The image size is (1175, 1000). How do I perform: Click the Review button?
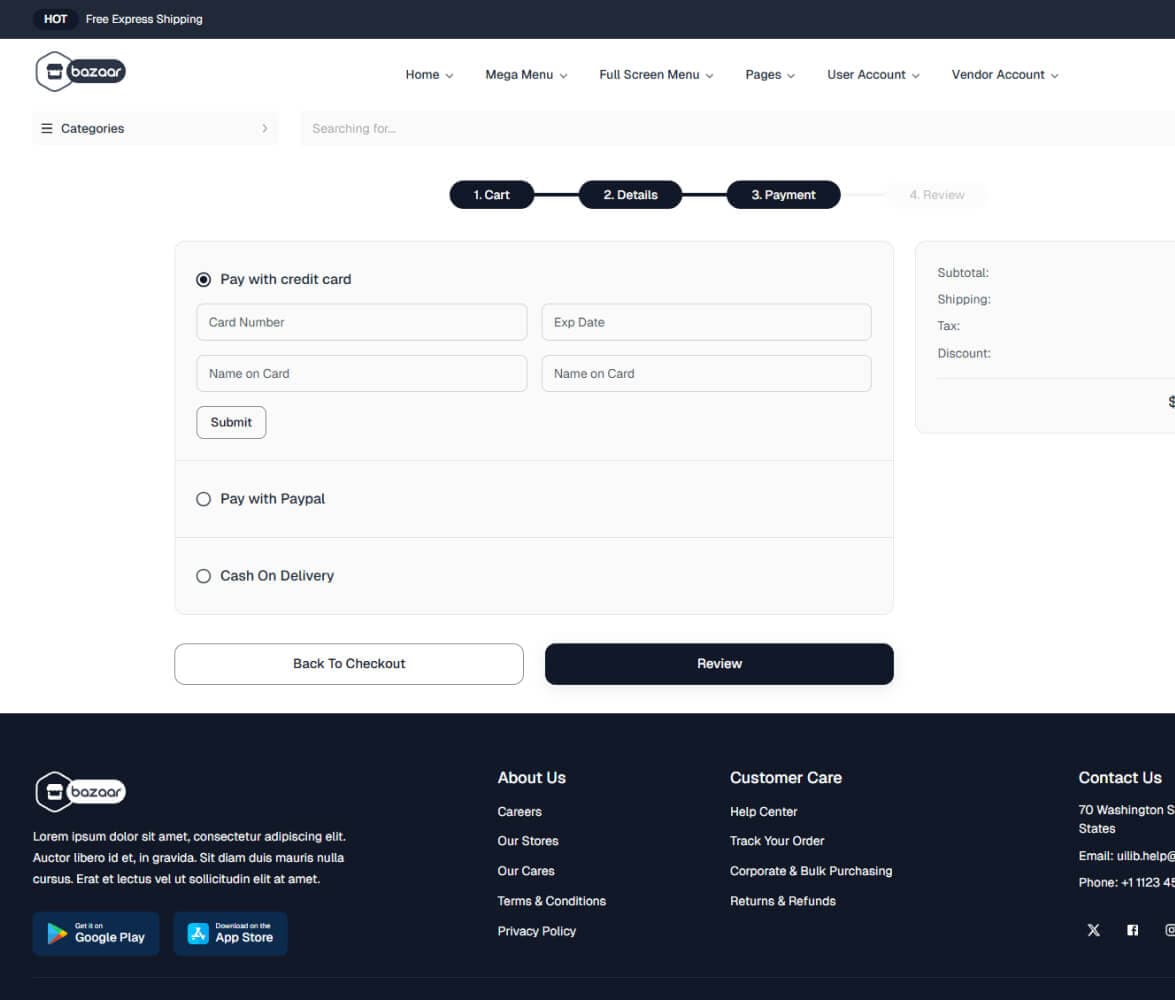tap(718, 663)
